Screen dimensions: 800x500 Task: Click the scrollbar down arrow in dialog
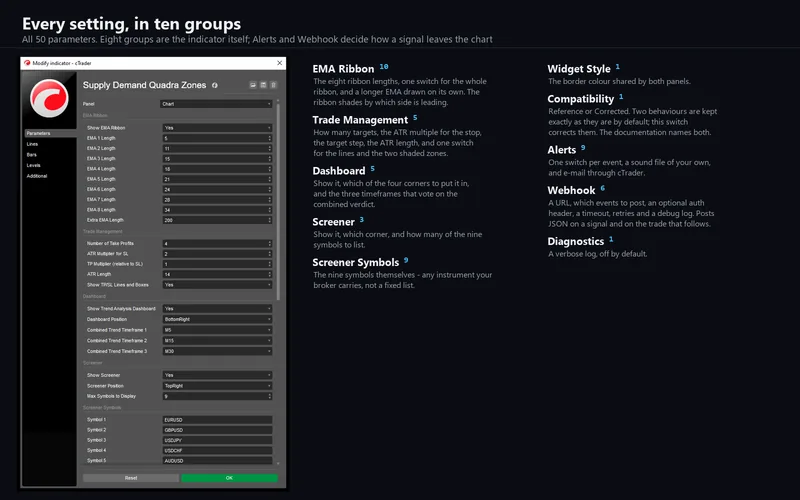click(x=278, y=463)
